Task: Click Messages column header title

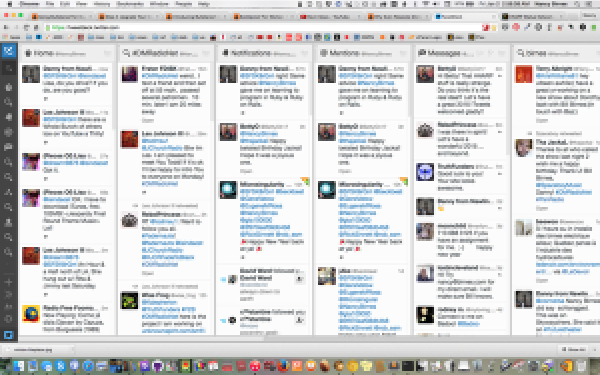Action: [443, 53]
